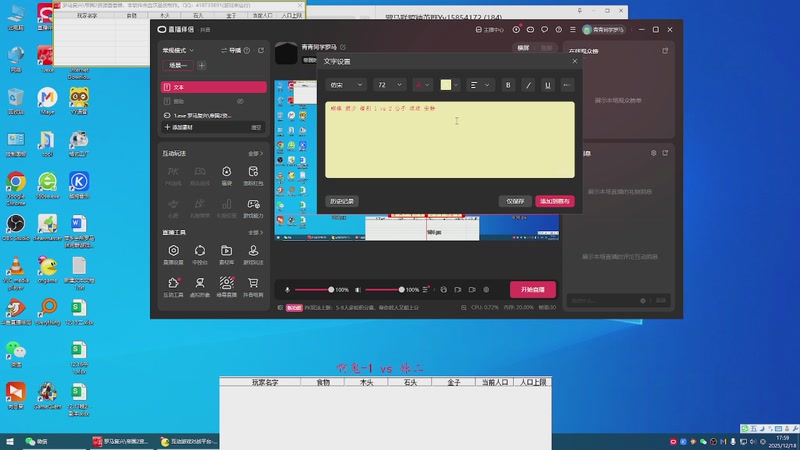Open the 游戏玩法 gameplay icon
The height and width of the screenshot is (450, 800).
(253, 255)
